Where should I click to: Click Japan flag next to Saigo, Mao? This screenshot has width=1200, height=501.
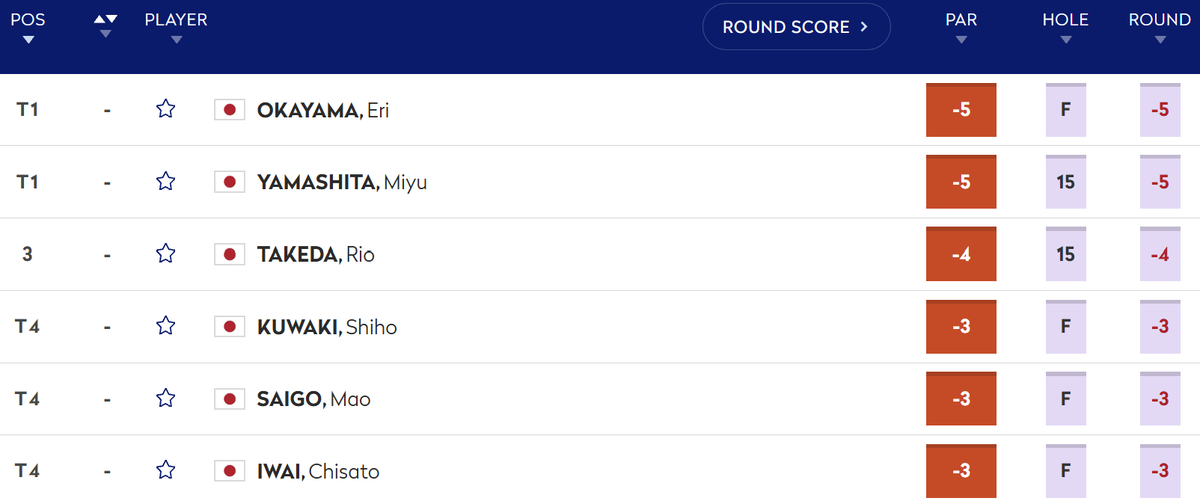pyautogui.click(x=230, y=399)
